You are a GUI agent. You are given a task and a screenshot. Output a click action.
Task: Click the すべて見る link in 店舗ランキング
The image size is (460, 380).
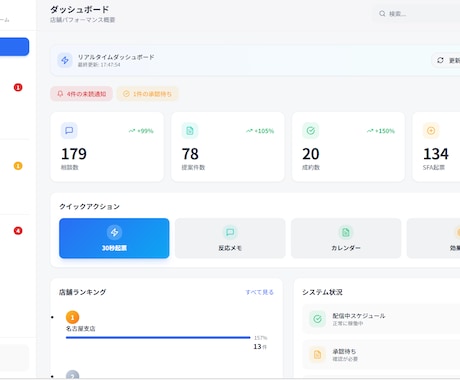(260, 292)
